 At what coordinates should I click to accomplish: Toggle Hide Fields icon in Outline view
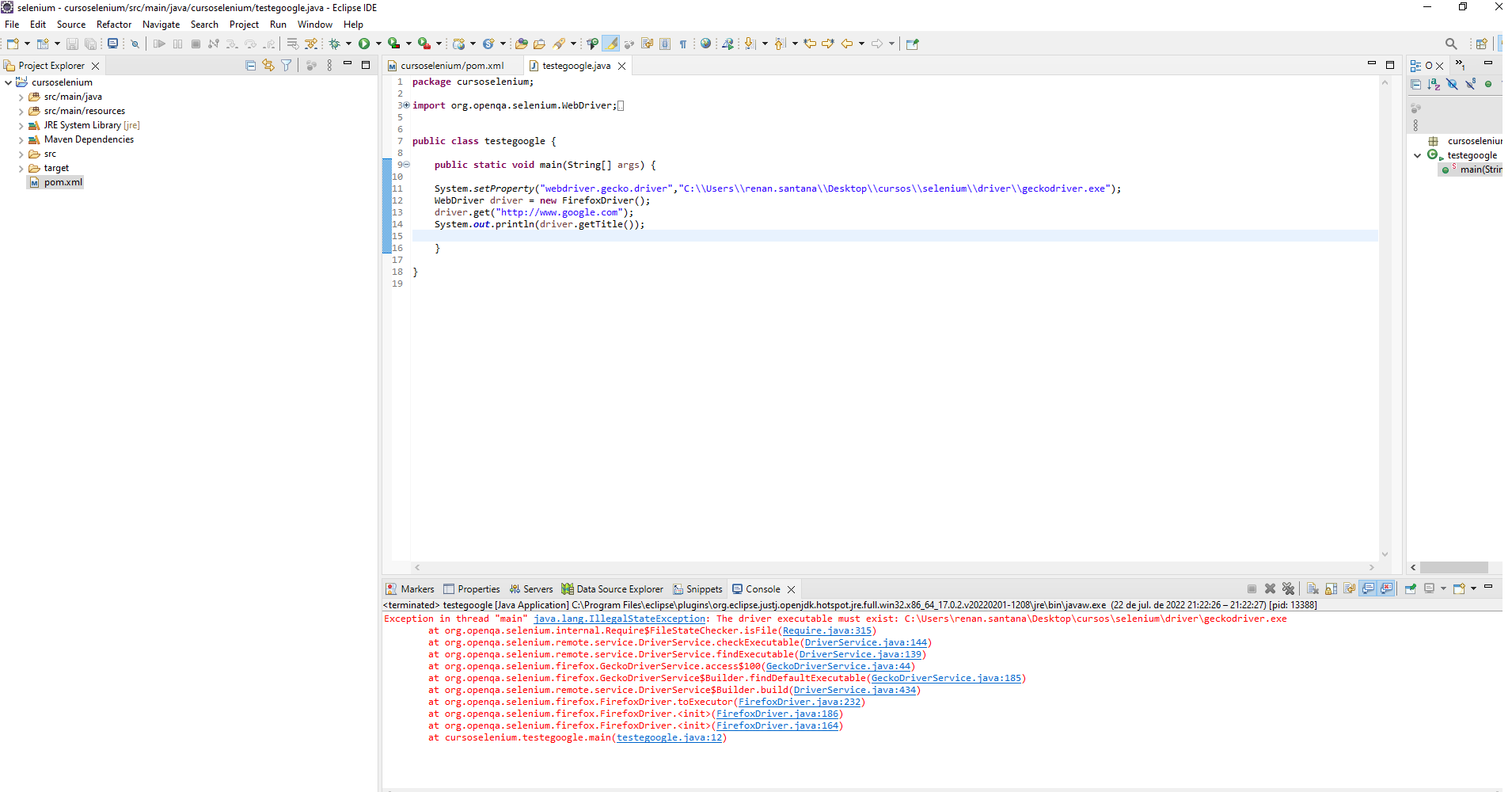tap(1452, 83)
